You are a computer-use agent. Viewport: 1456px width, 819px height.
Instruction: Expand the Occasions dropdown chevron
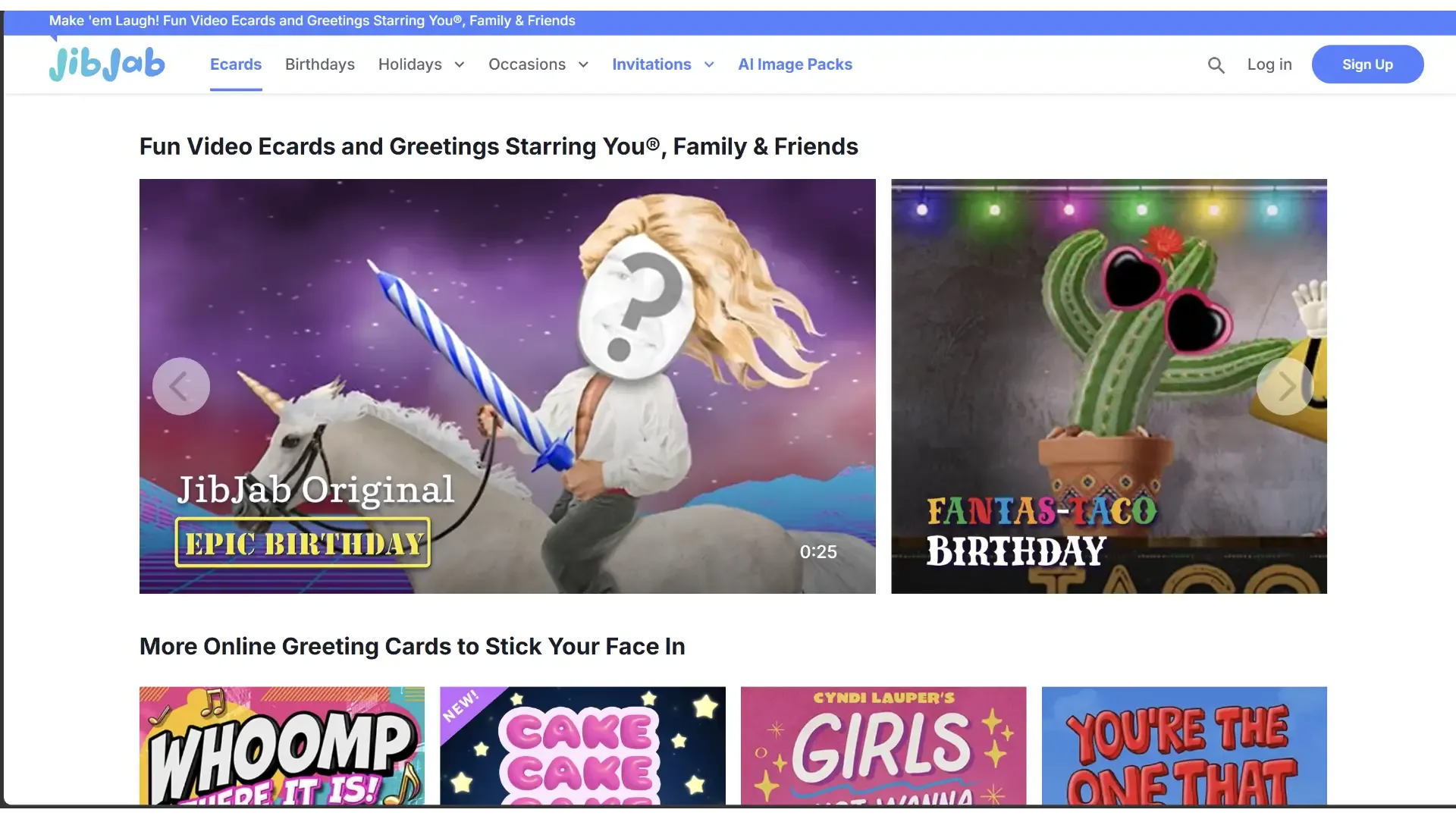(583, 64)
